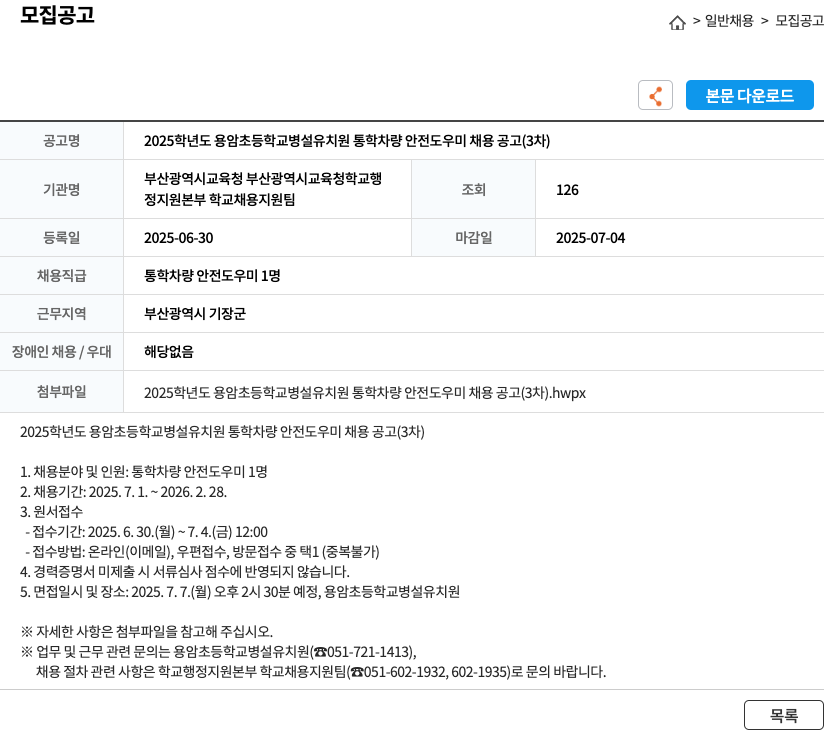824x730 pixels.
Task: Download the attached .hwpx file
Action: (x=365, y=393)
